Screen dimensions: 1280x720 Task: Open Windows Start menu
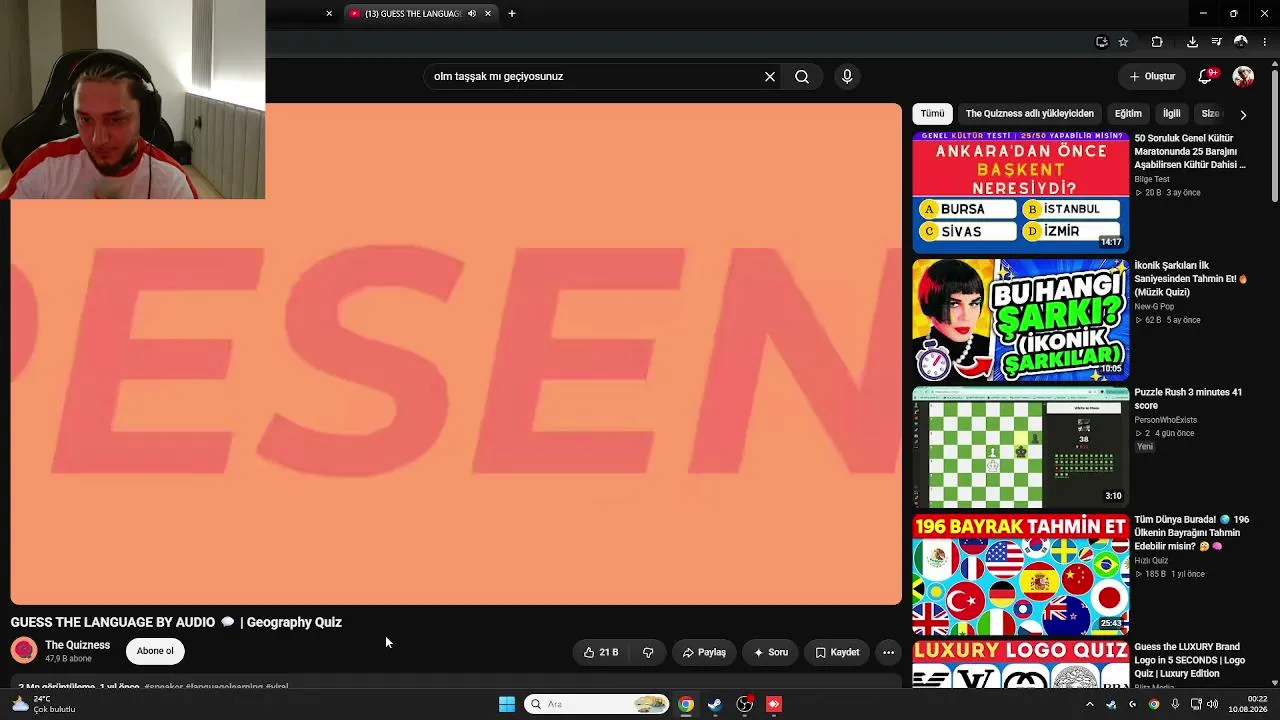coord(507,704)
